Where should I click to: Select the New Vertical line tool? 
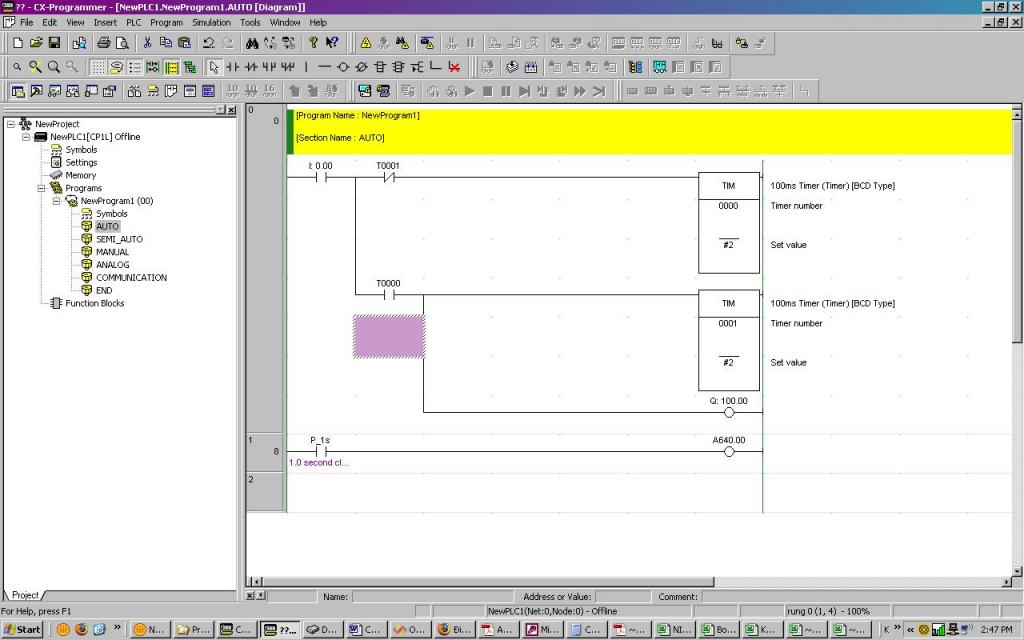(x=308, y=67)
